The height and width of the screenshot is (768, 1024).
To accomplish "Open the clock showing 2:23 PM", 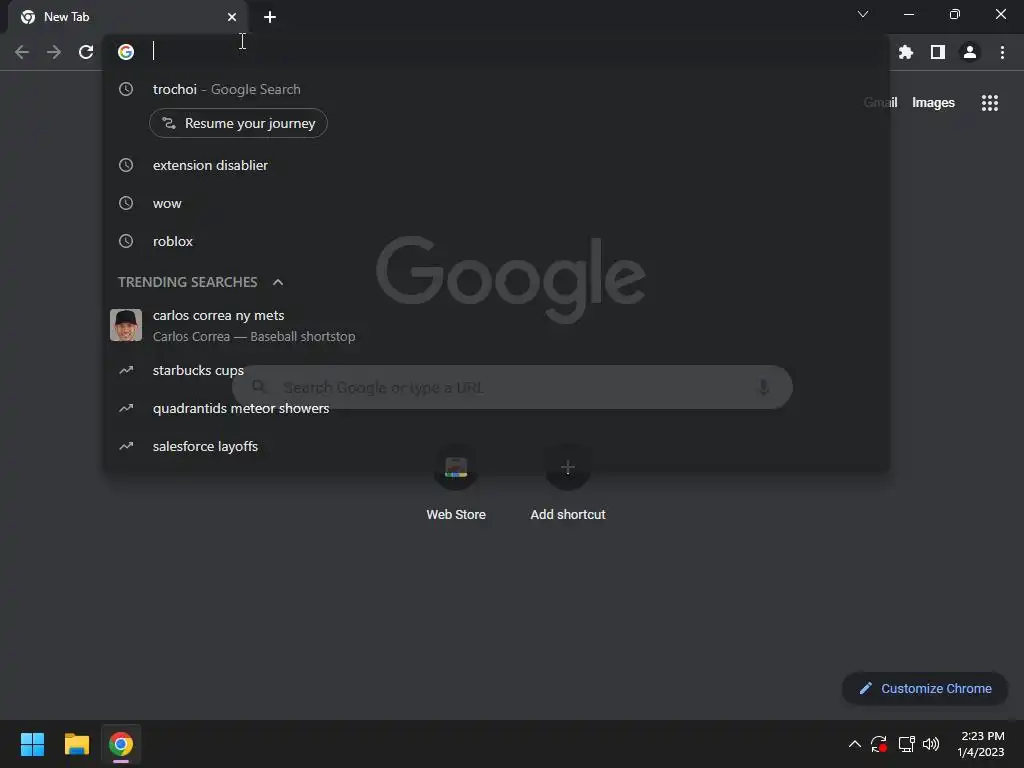I will point(981,744).
